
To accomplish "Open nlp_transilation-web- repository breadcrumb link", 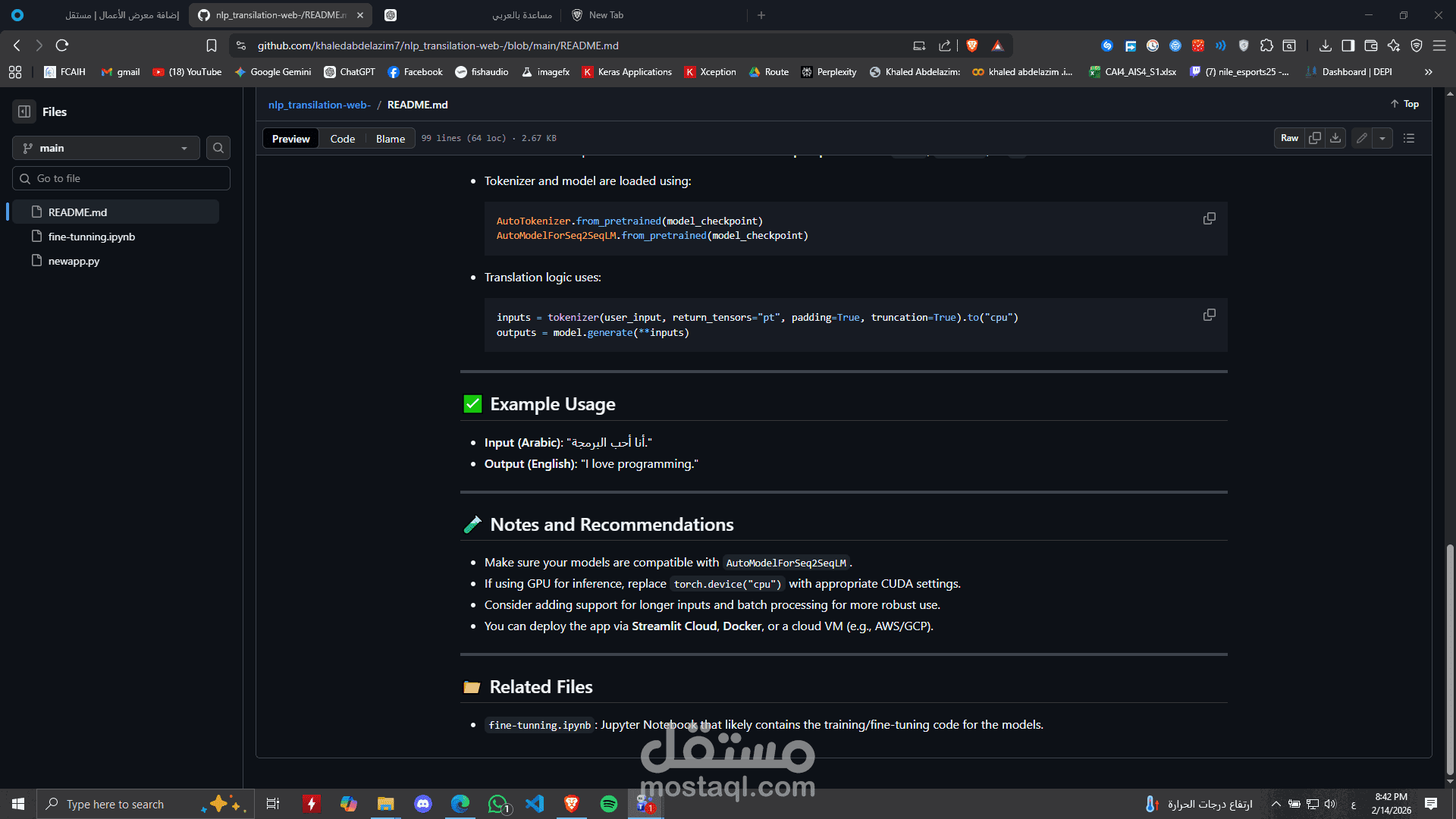I will point(319,105).
